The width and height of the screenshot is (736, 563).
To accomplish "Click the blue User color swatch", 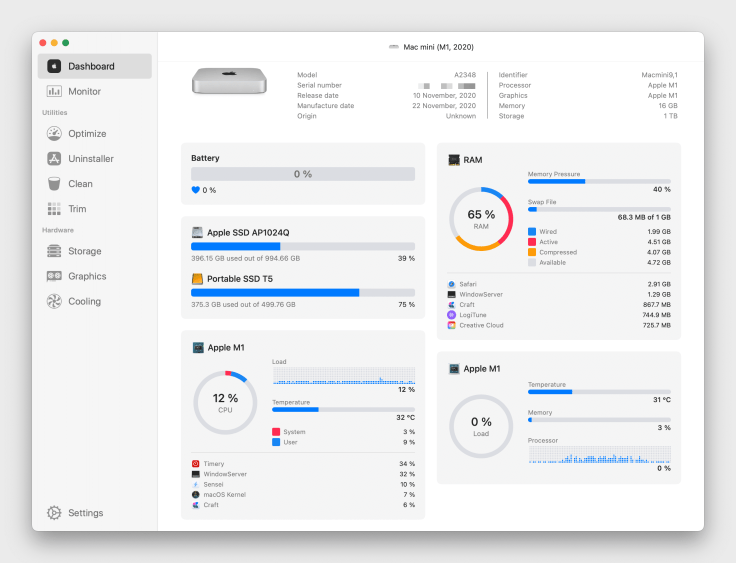I will click(x=276, y=442).
